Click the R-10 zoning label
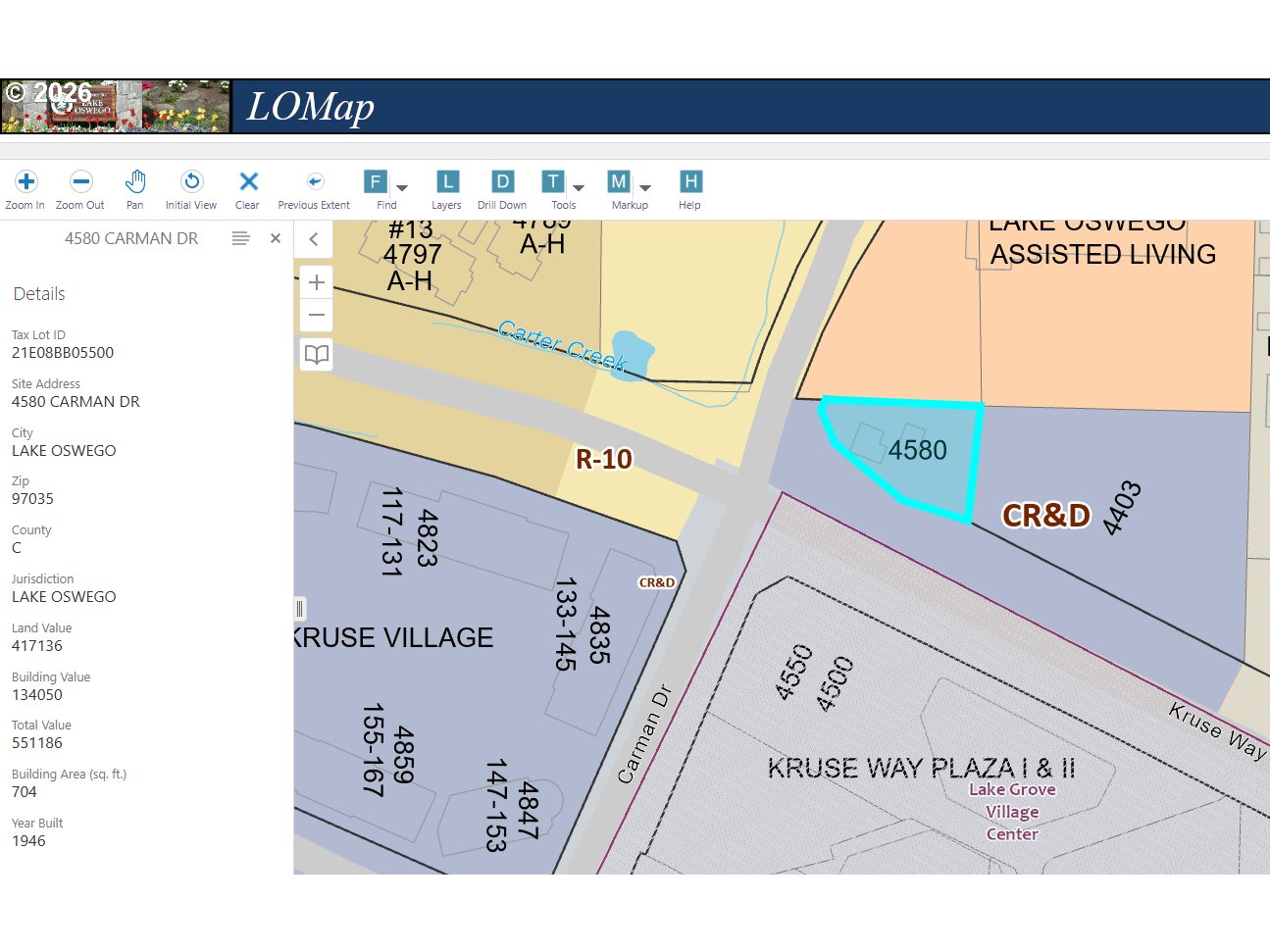This screenshot has width=1270, height=952. point(603,459)
